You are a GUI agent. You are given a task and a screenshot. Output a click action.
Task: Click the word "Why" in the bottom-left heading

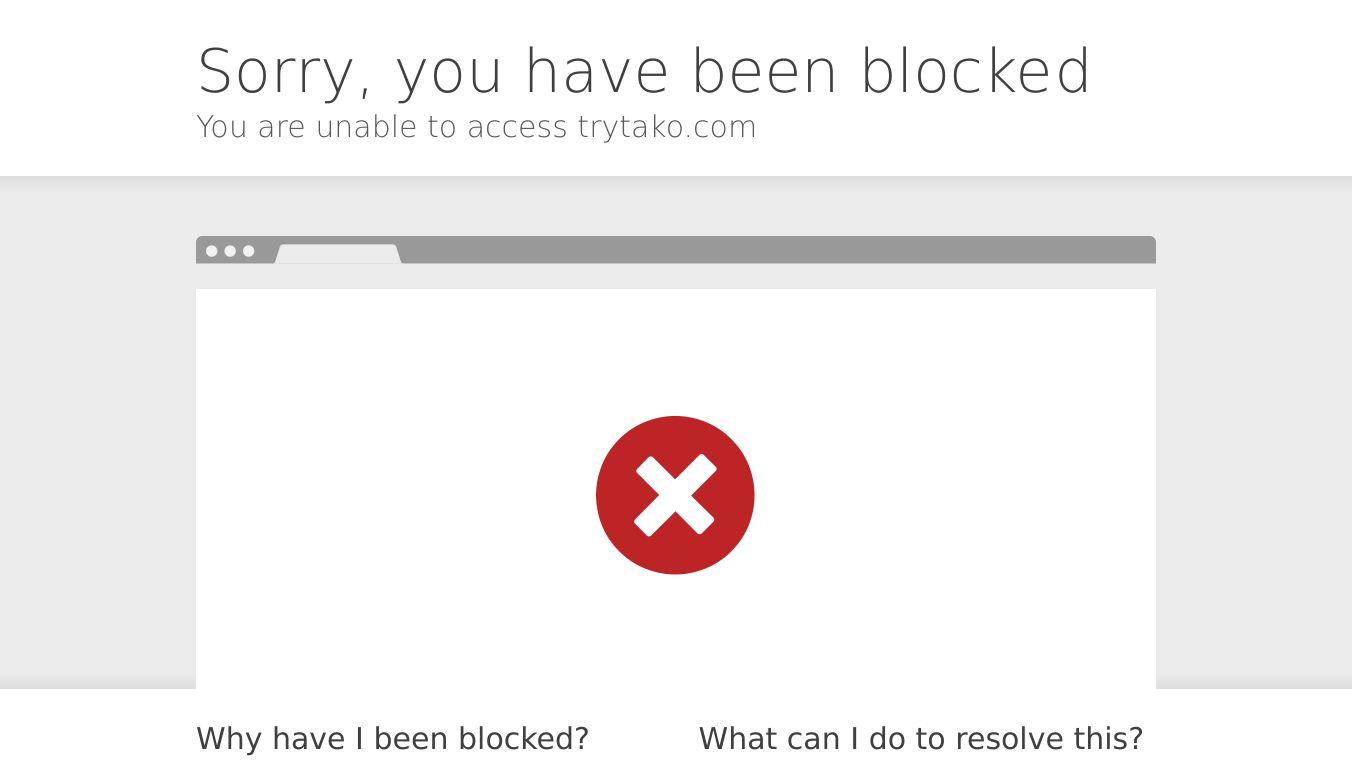(230, 739)
